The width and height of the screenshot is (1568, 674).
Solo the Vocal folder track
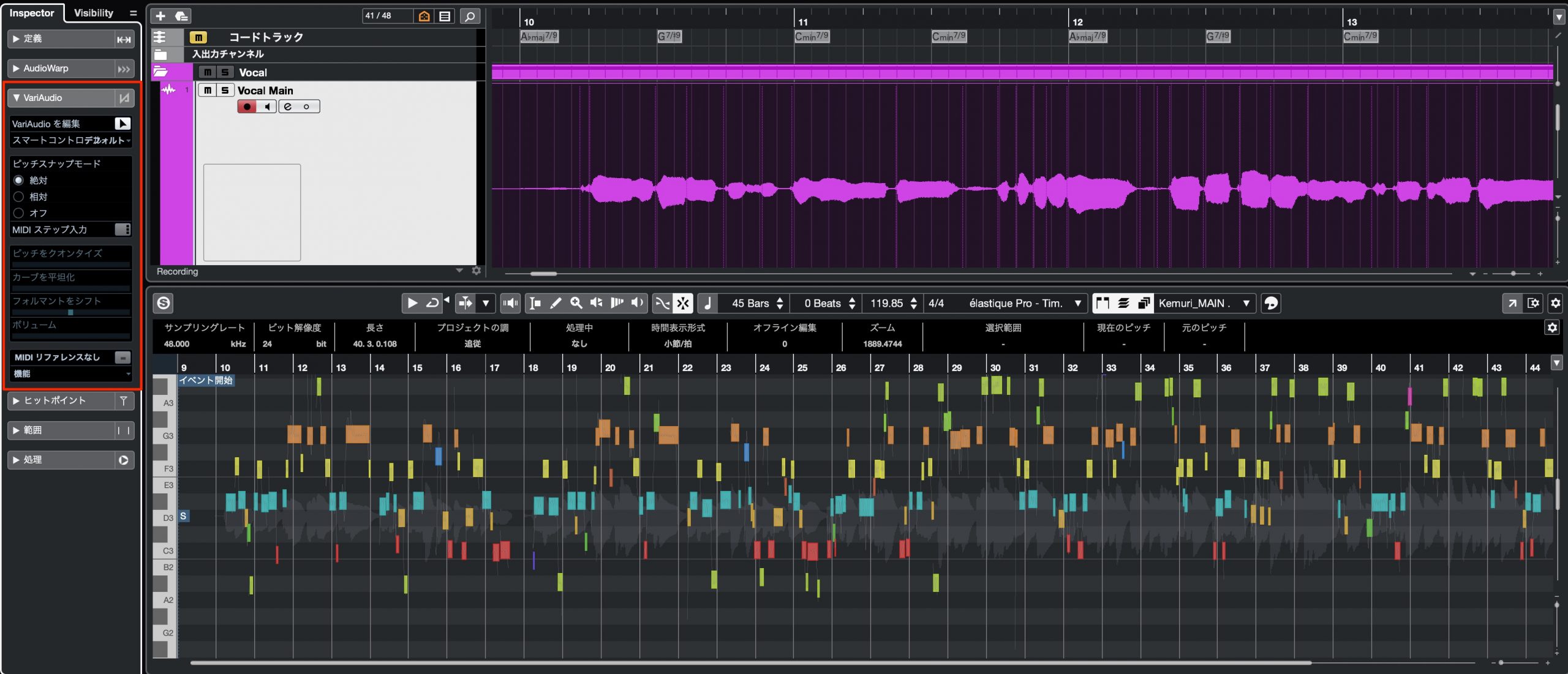(x=225, y=72)
